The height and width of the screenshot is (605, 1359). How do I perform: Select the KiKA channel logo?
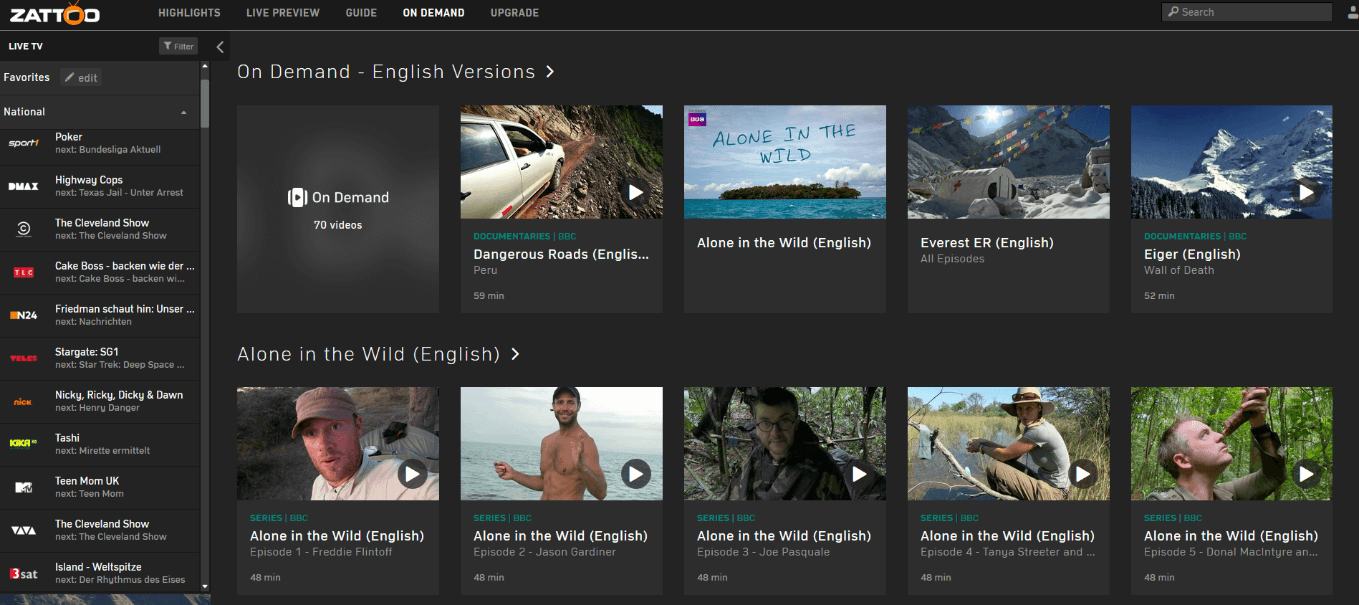pos(24,444)
